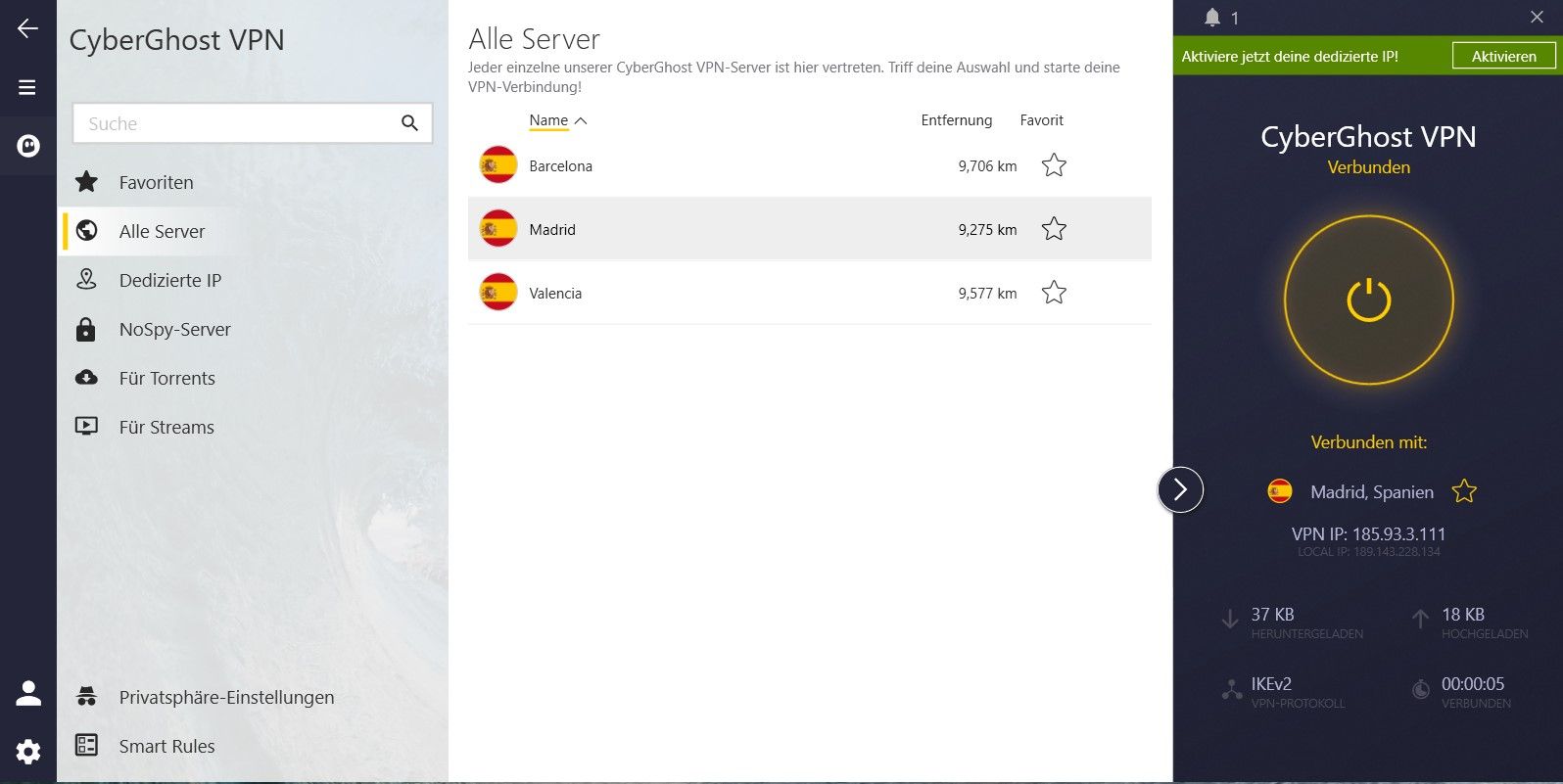This screenshot has height=784, width=1563.
Task: Open Für Streams servers
Action: coord(166,427)
